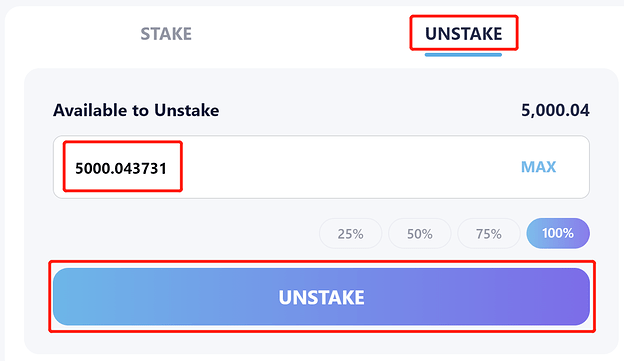The width and height of the screenshot is (624, 361).
Task: Open the grey STAKE section
Action: click(166, 34)
